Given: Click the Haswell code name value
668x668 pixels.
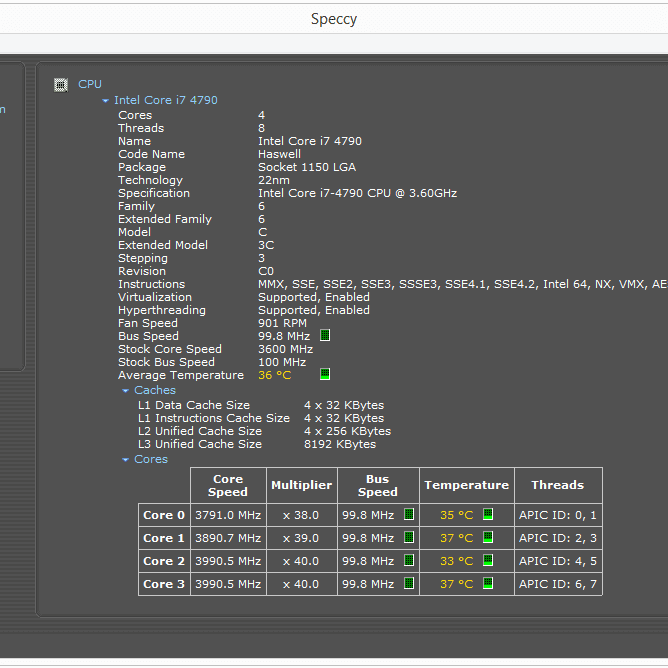Looking at the screenshot, I should click(x=279, y=154).
